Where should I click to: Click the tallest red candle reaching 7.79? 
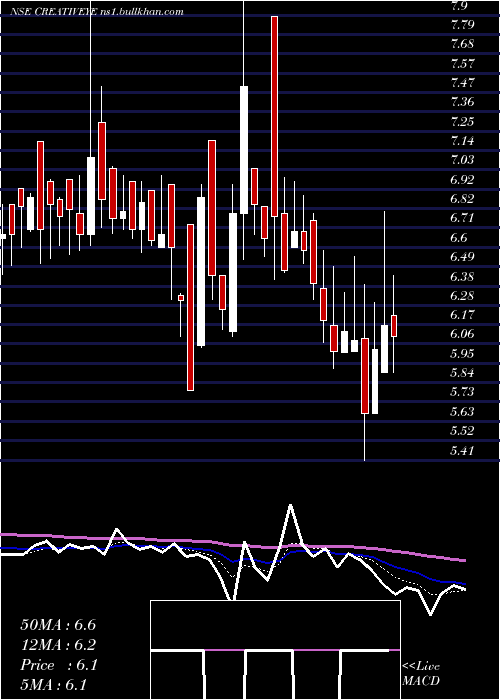274,116
